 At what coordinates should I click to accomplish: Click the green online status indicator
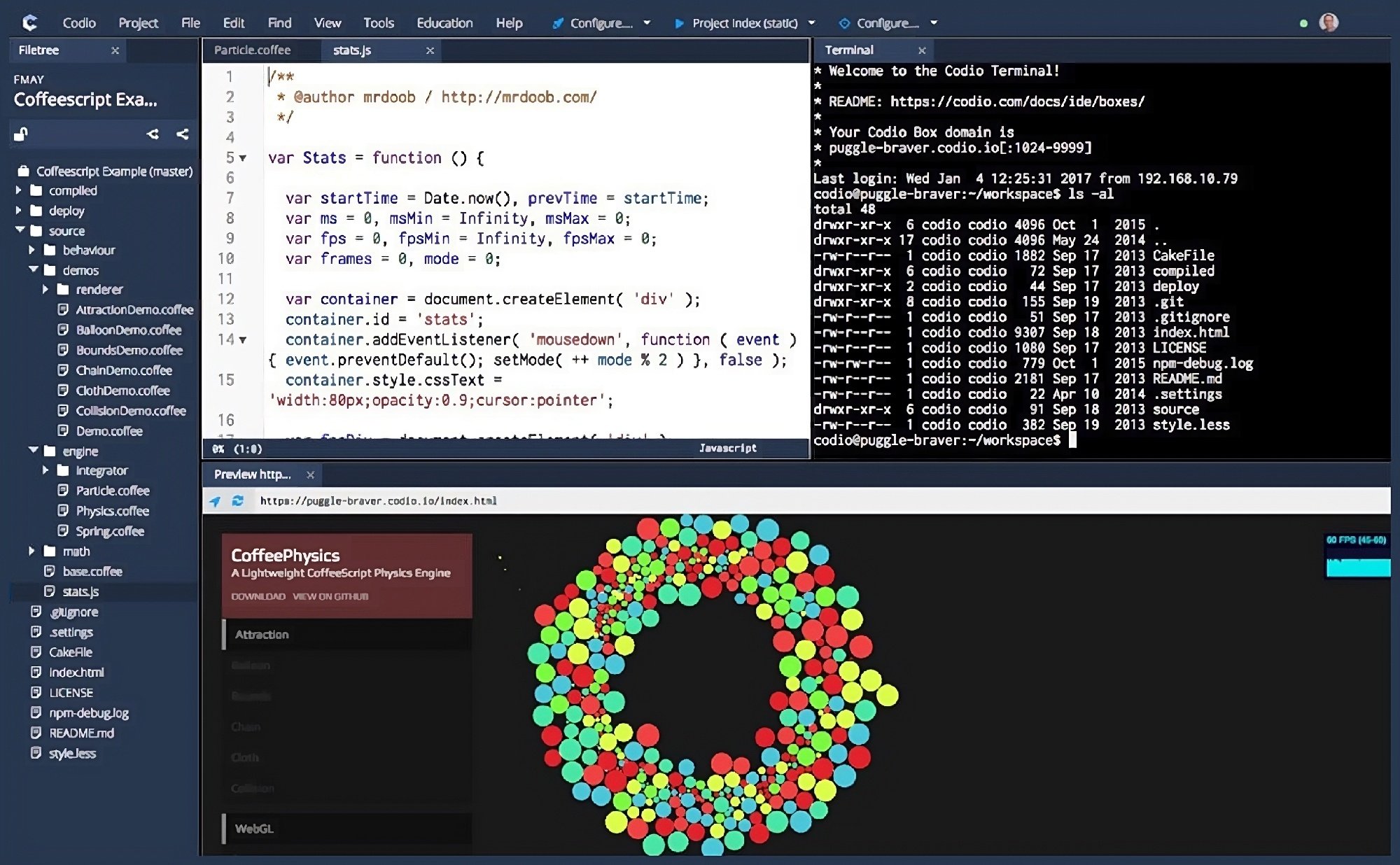[x=1302, y=22]
